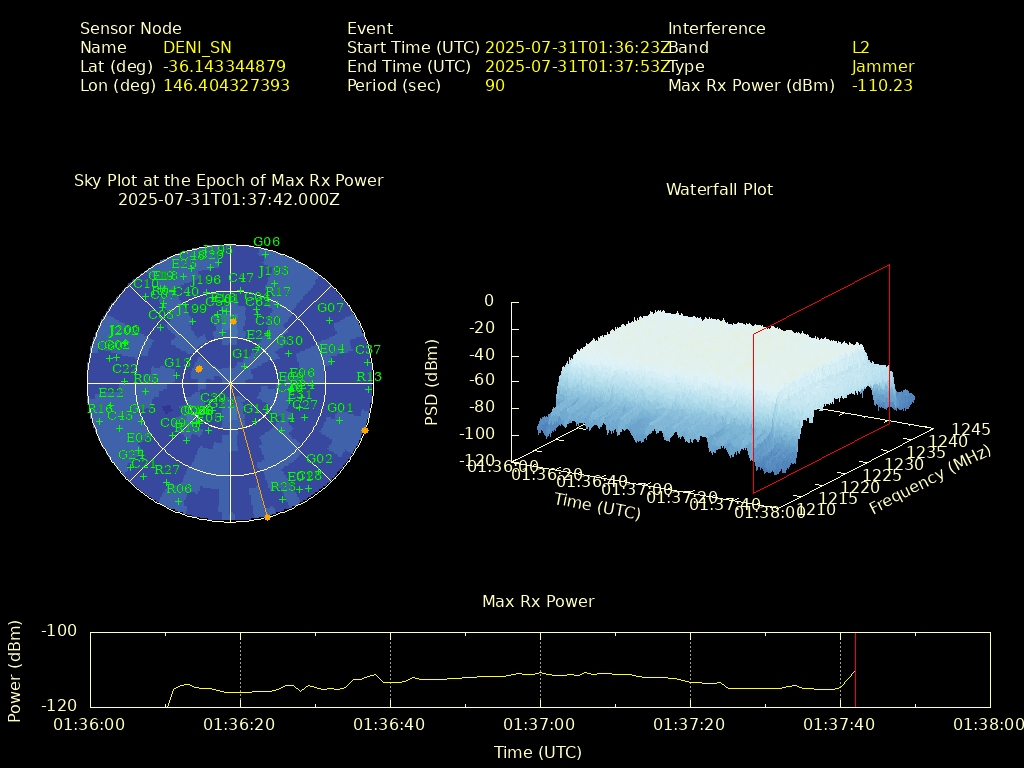This screenshot has width=1024, height=768.
Task: Click the G02 satellite marker
Action: (x=319, y=459)
